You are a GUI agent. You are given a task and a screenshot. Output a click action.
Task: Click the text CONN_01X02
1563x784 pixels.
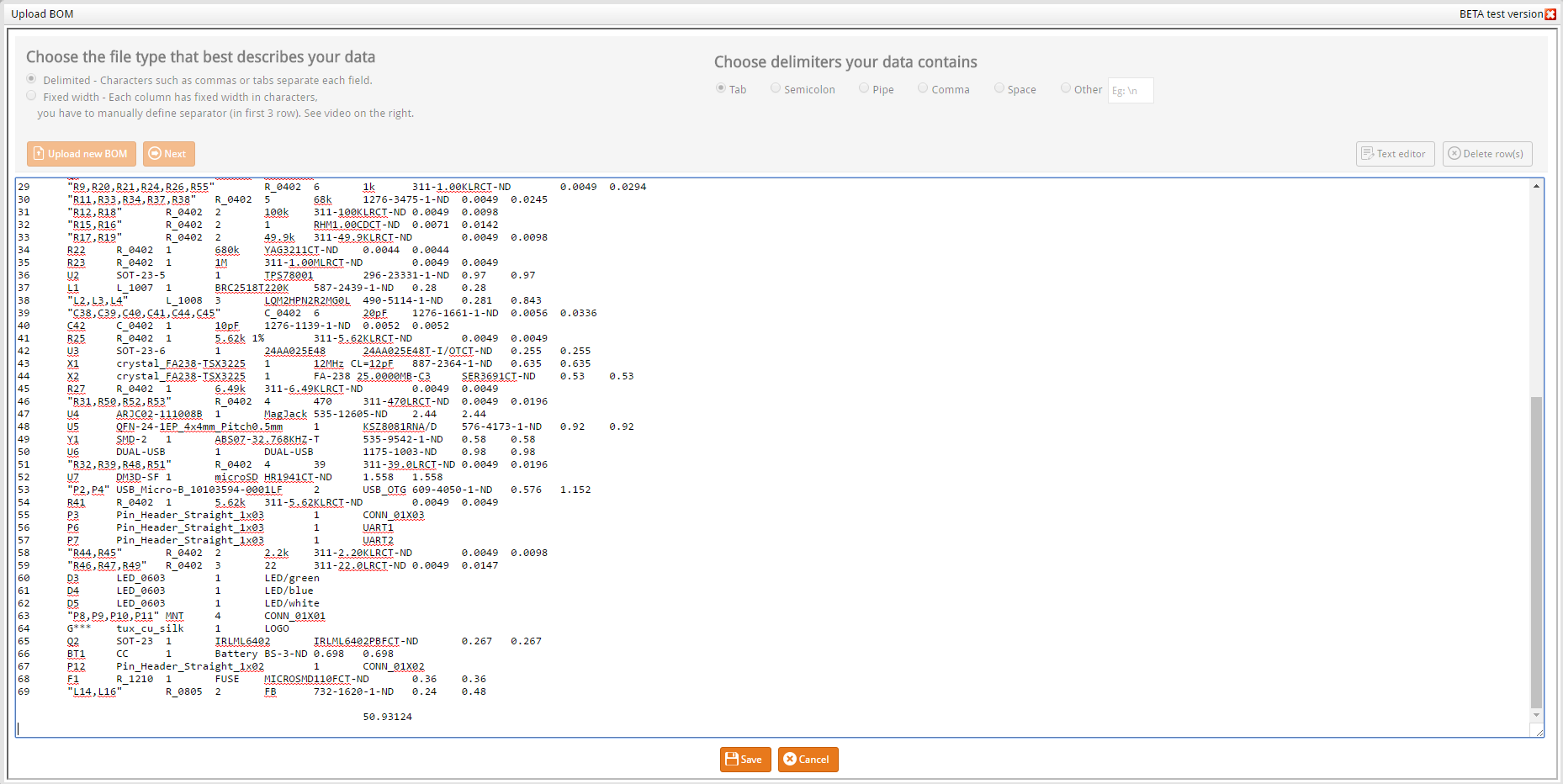pyautogui.click(x=394, y=666)
